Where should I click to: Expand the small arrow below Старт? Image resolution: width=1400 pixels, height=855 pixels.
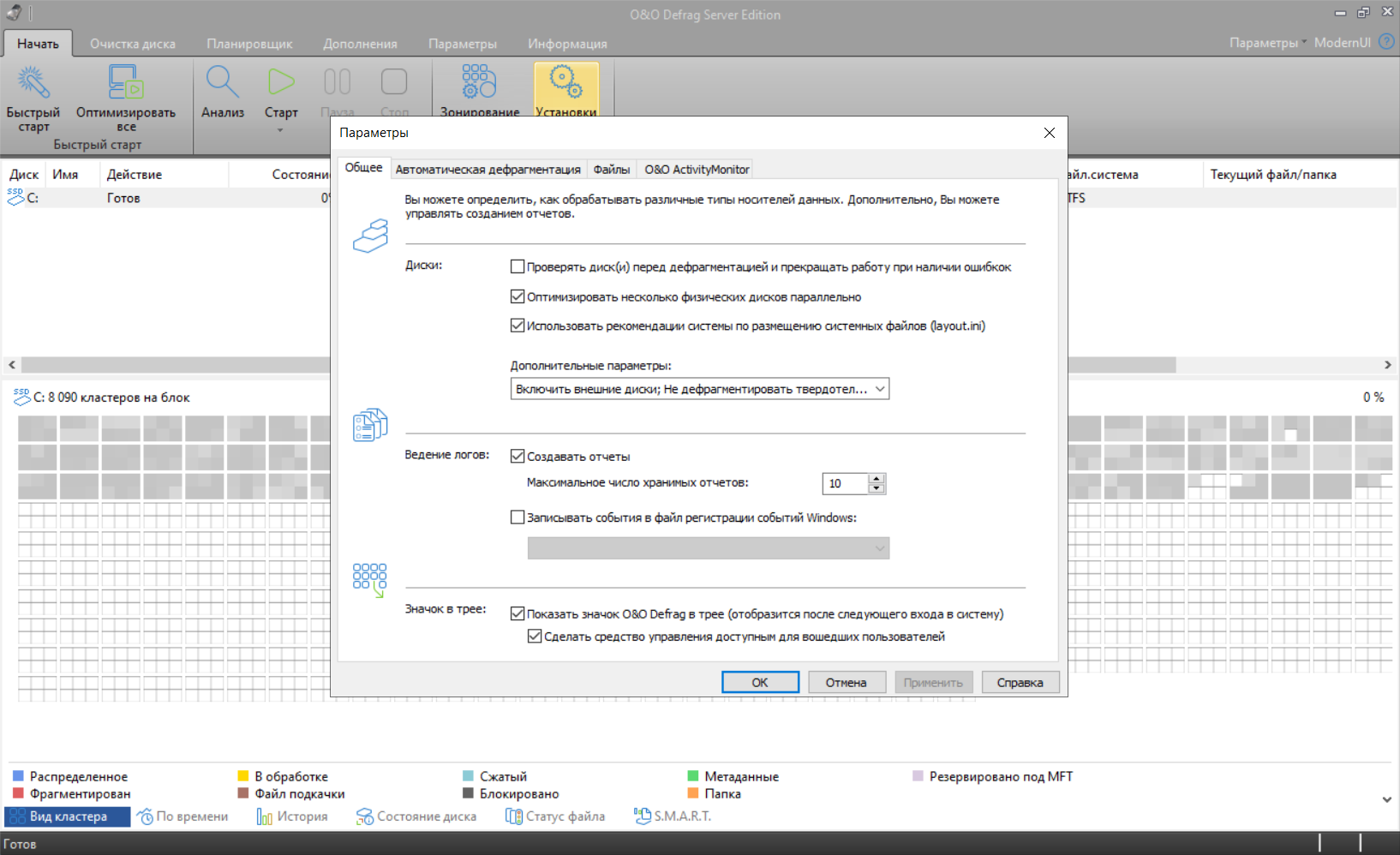[280, 130]
